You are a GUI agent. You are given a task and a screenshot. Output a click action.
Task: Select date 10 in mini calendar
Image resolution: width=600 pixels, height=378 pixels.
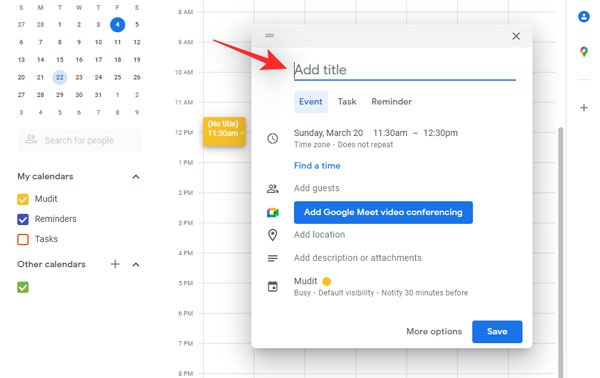tap(98, 42)
